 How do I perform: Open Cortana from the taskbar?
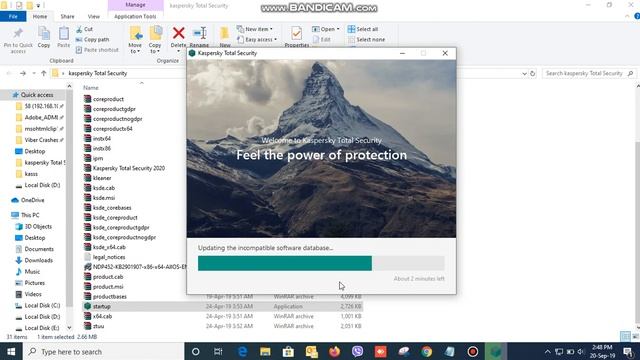pyautogui.click(x=196, y=351)
